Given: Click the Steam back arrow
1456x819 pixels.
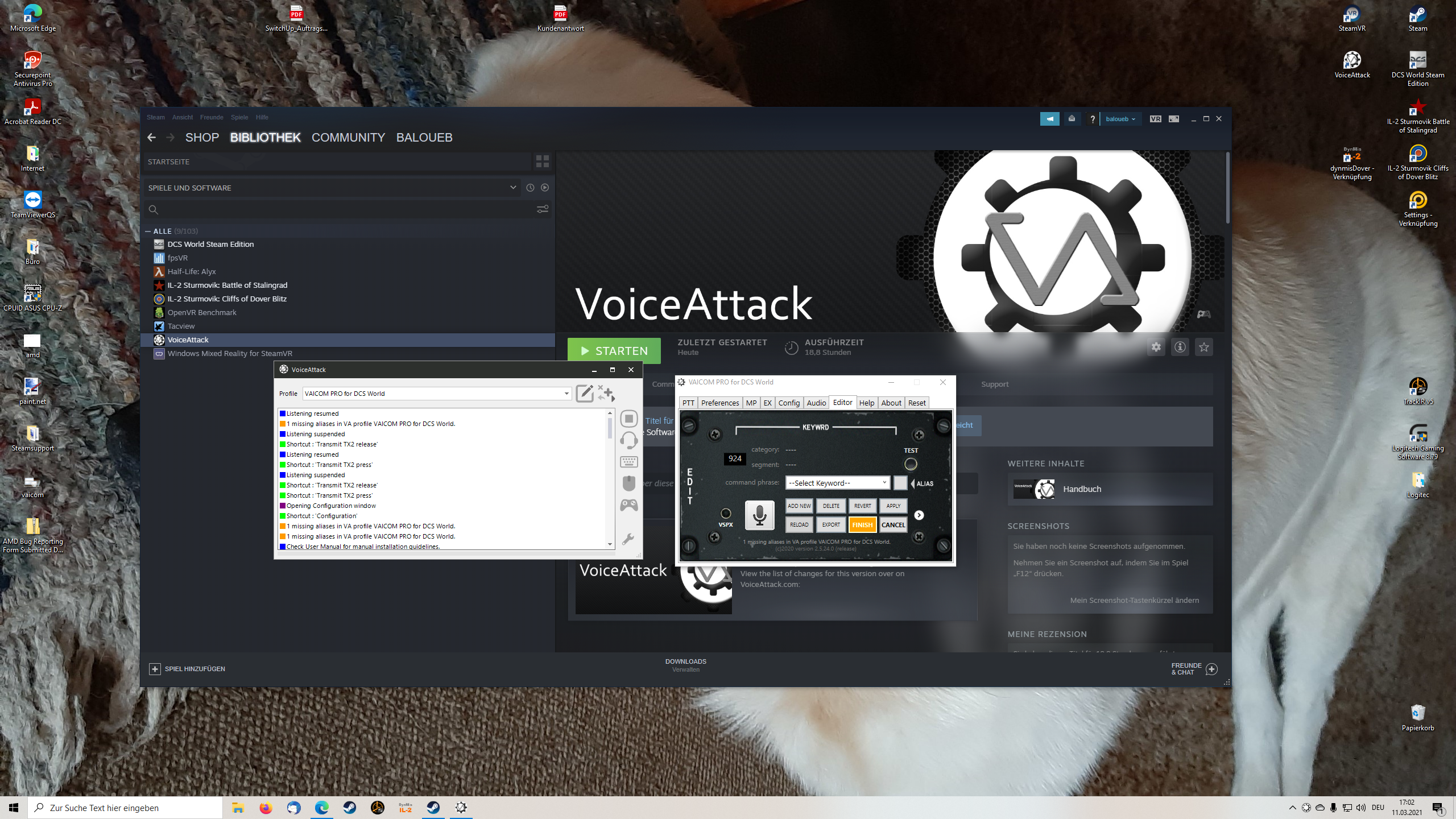Looking at the screenshot, I should click(x=151, y=138).
